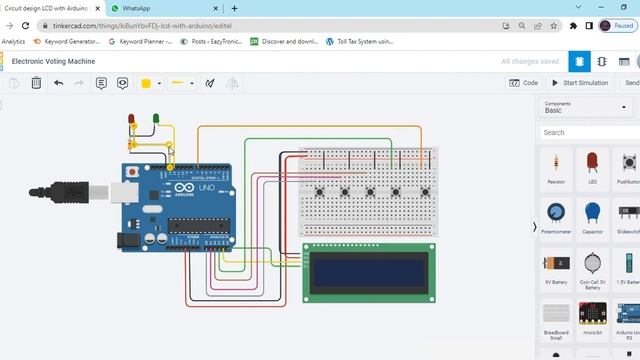This screenshot has height=360, width=640.
Task: Redo the last action
Action: [x=79, y=83]
